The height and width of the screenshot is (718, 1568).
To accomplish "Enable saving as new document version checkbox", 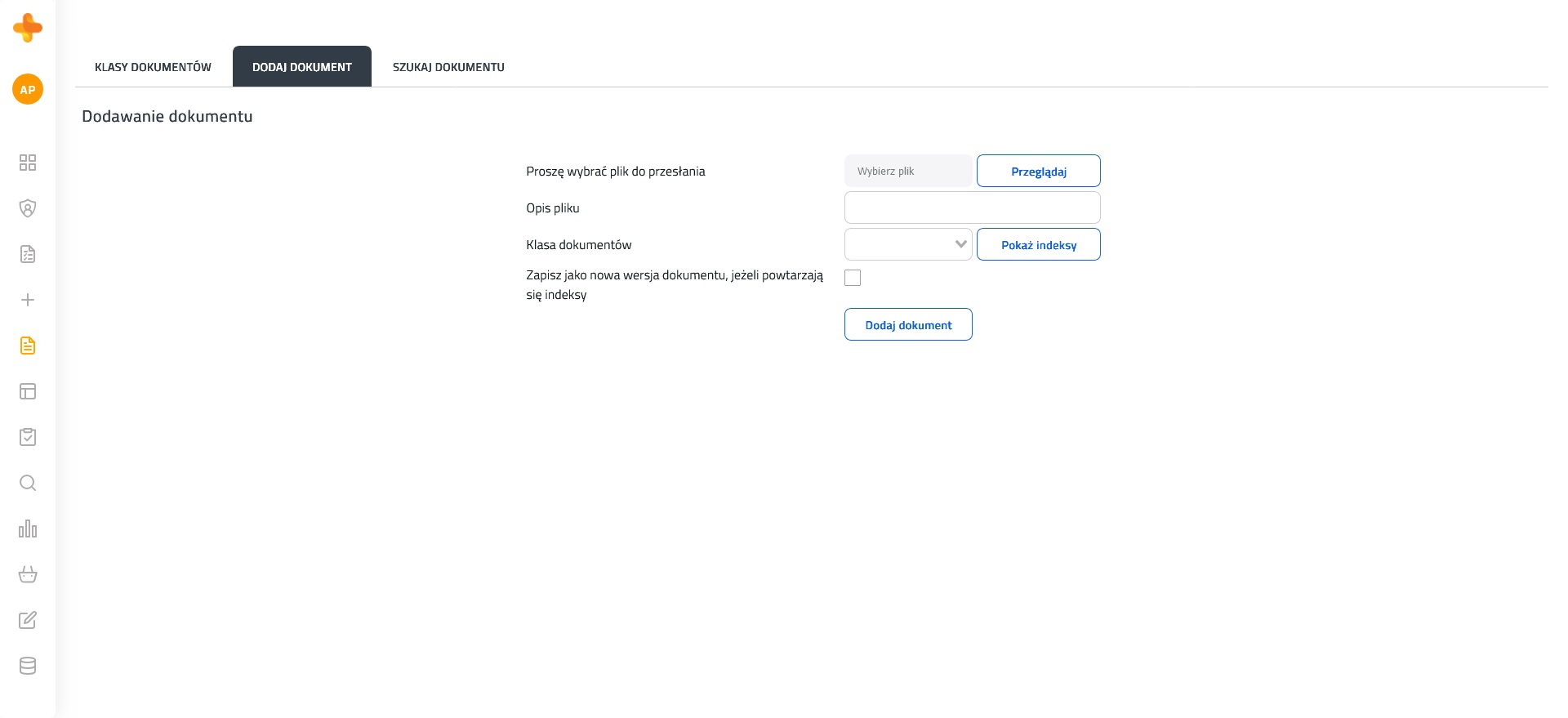I will 853,278.
